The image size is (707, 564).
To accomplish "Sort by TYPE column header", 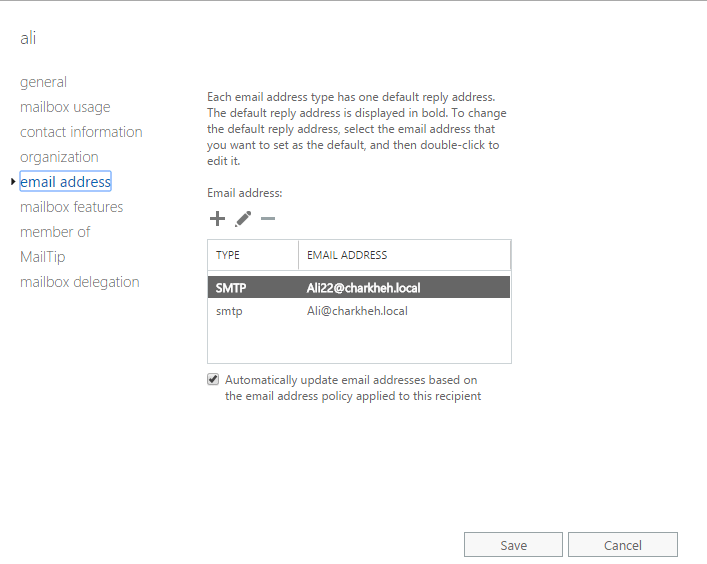I will pyautogui.click(x=253, y=255).
